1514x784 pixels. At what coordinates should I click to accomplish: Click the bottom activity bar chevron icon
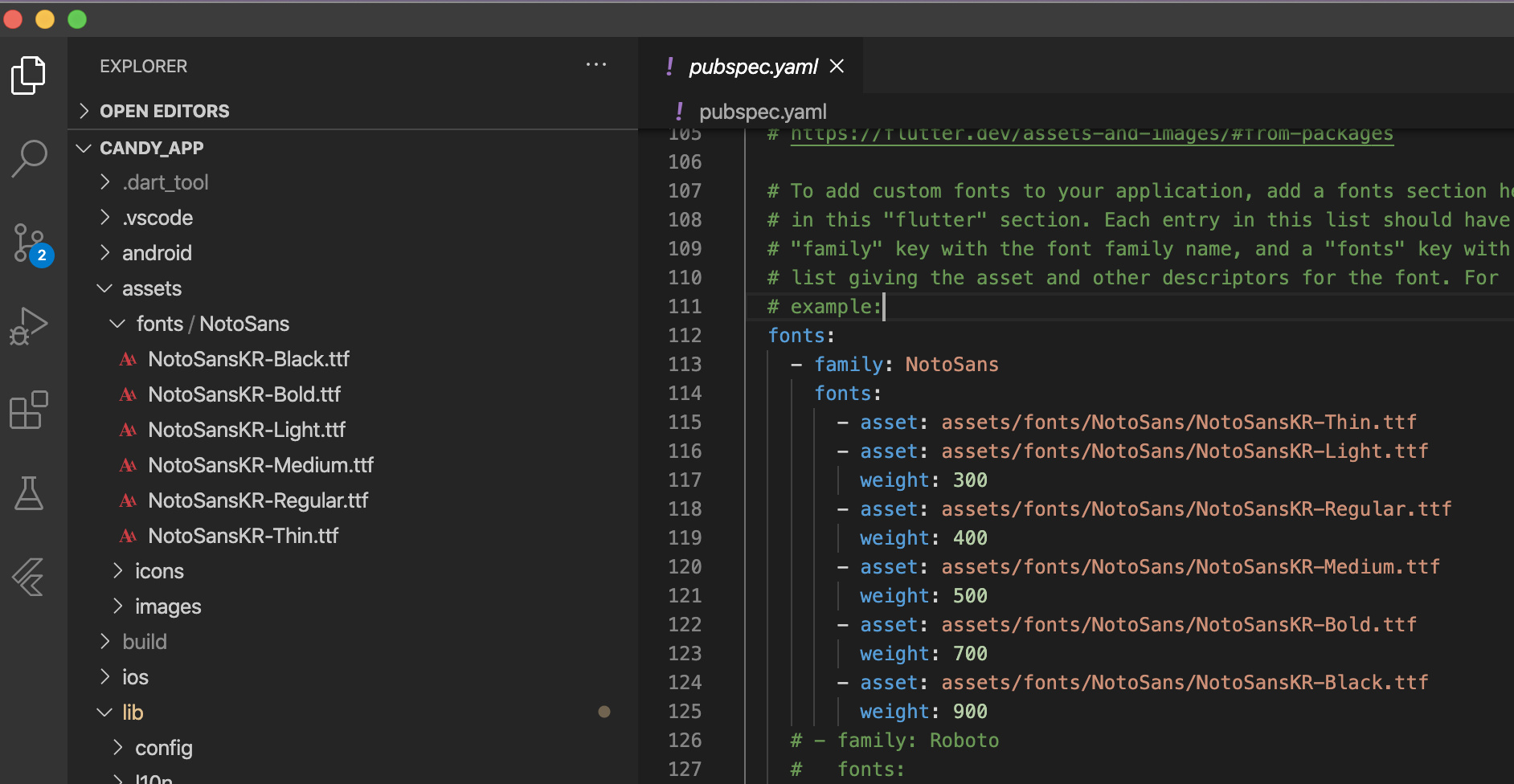[x=27, y=577]
